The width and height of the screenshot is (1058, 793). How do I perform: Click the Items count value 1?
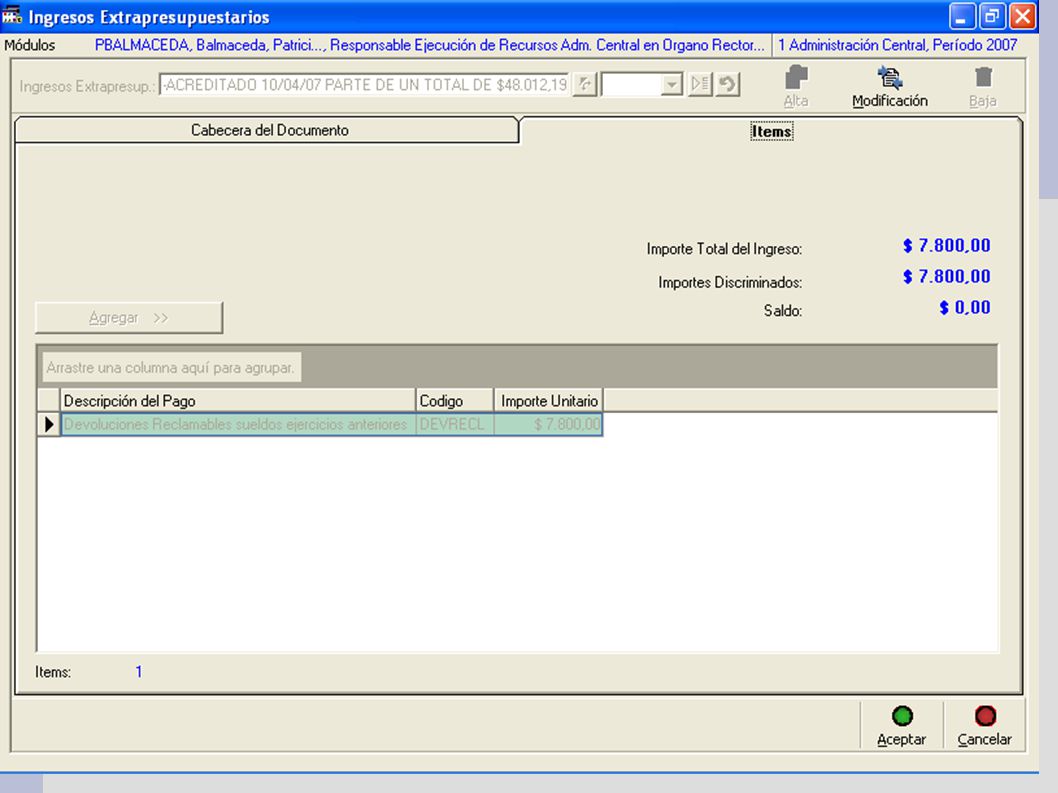[x=138, y=672]
